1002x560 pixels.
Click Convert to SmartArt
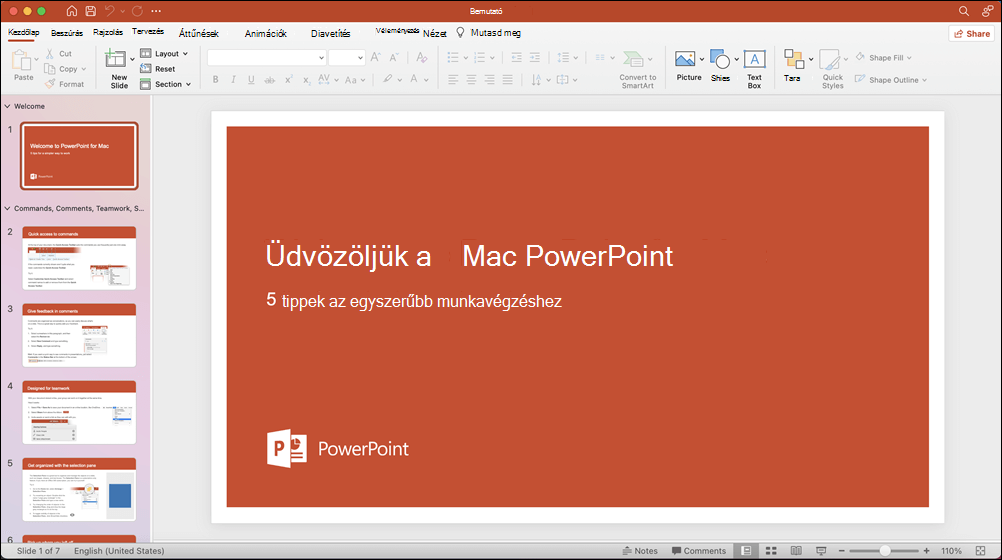pyautogui.click(x=637, y=69)
